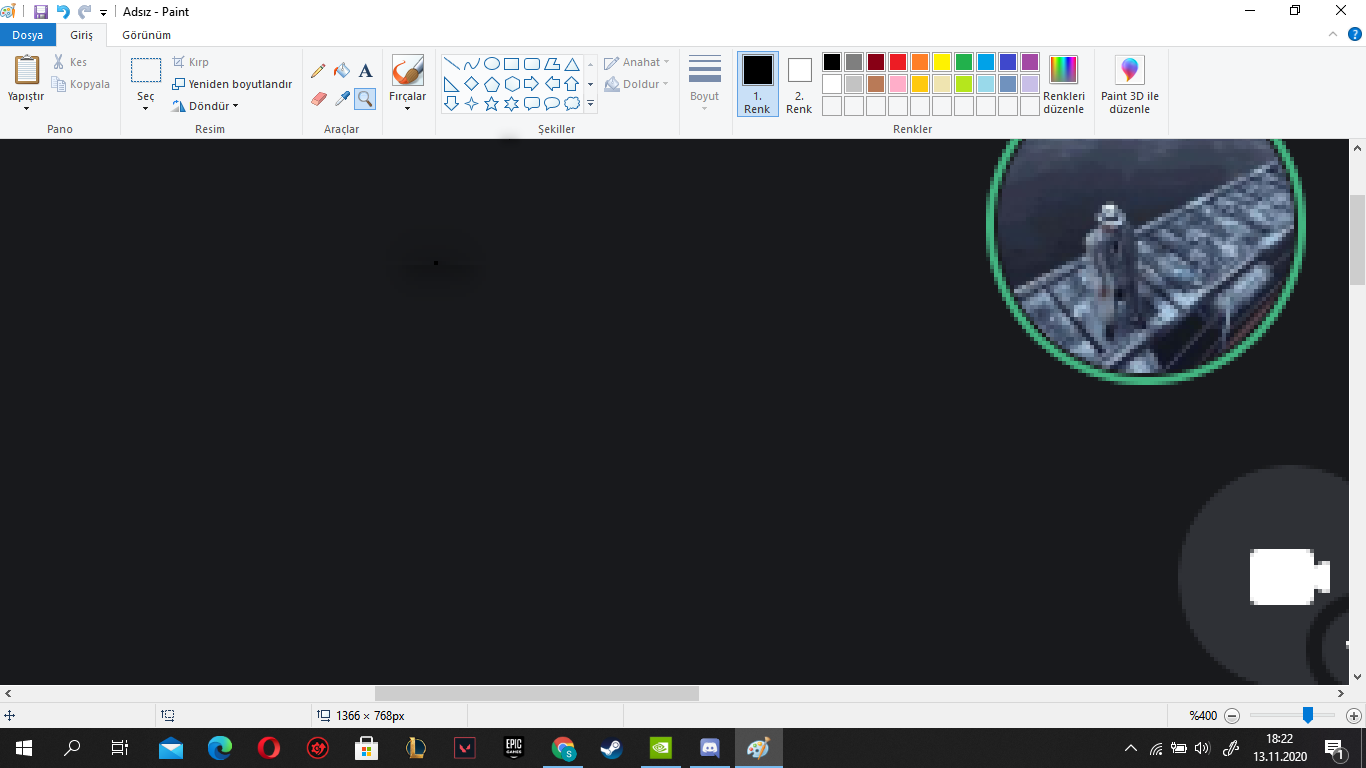The image size is (1366, 768).
Task: Choose the red color swatch
Action: tap(898, 62)
